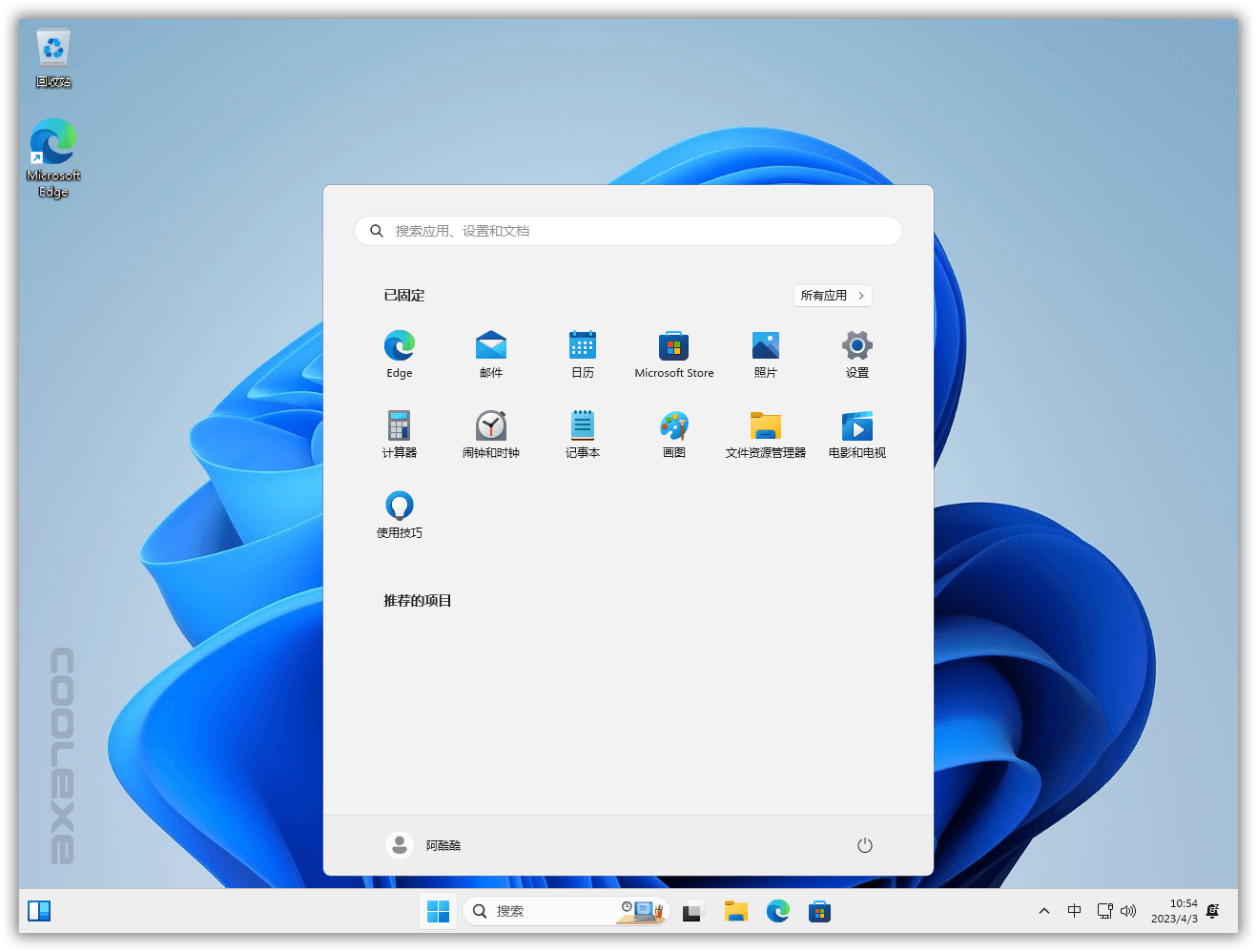Image resolution: width=1257 pixels, height=952 pixels.
Task: Launch the 计算器 Calculator
Action: coord(399,432)
